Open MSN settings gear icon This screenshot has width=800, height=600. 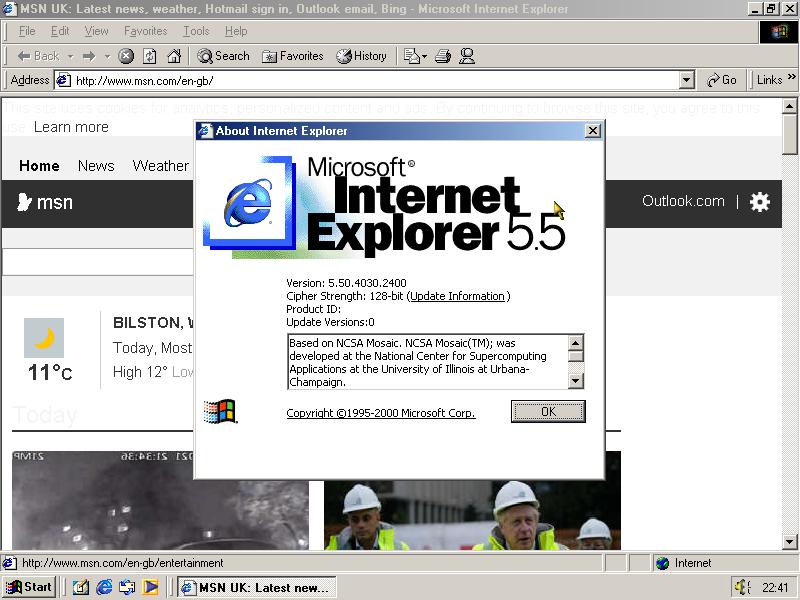click(x=760, y=201)
